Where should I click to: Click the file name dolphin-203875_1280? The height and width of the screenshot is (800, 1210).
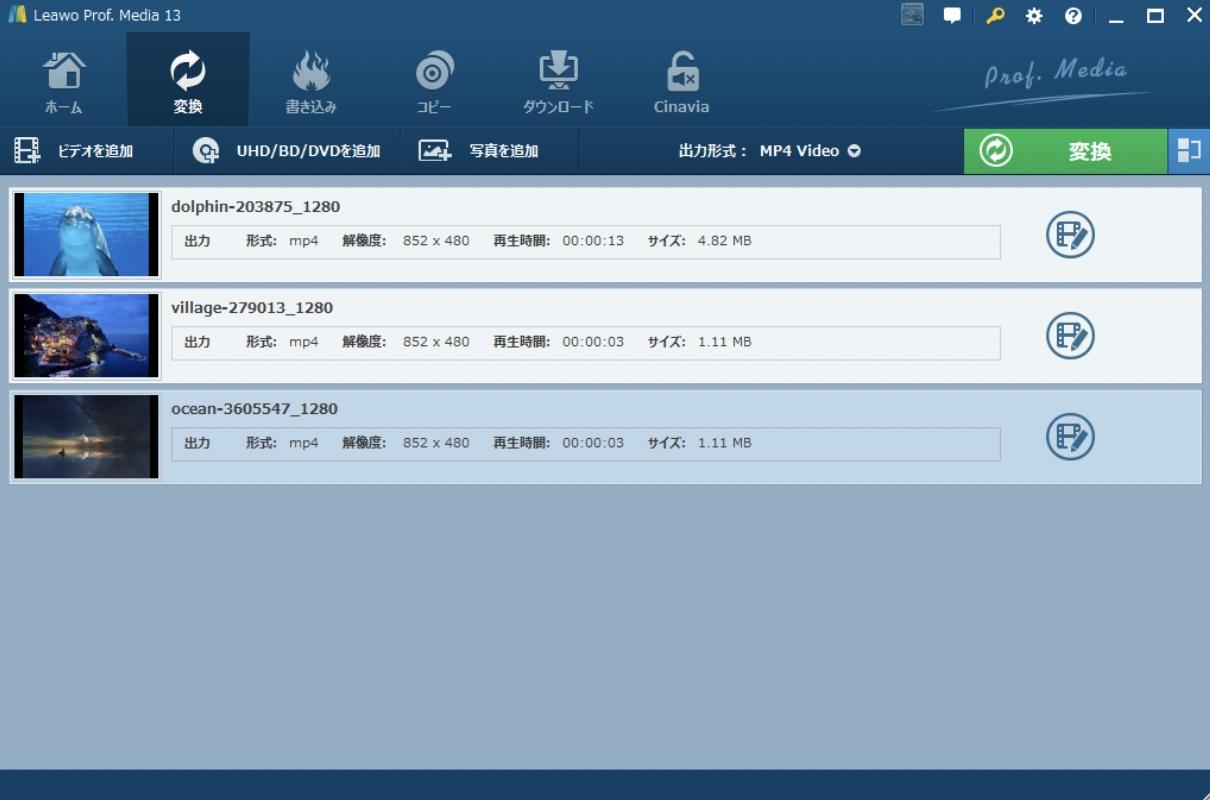(256, 207)
